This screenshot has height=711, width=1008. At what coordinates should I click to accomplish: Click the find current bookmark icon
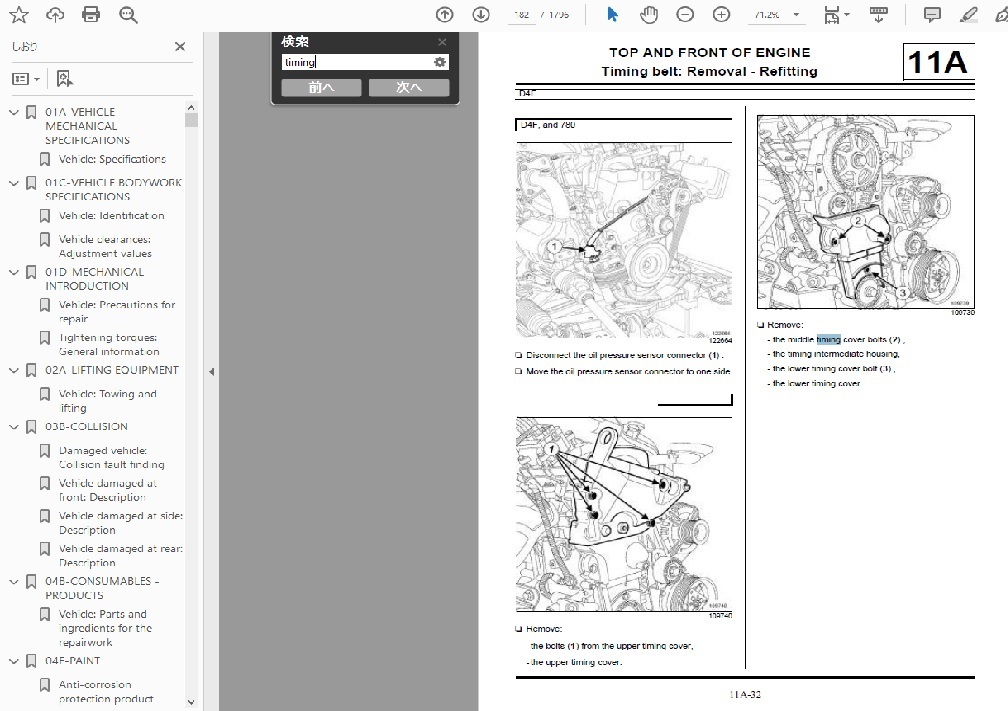[x=64, y=78]
